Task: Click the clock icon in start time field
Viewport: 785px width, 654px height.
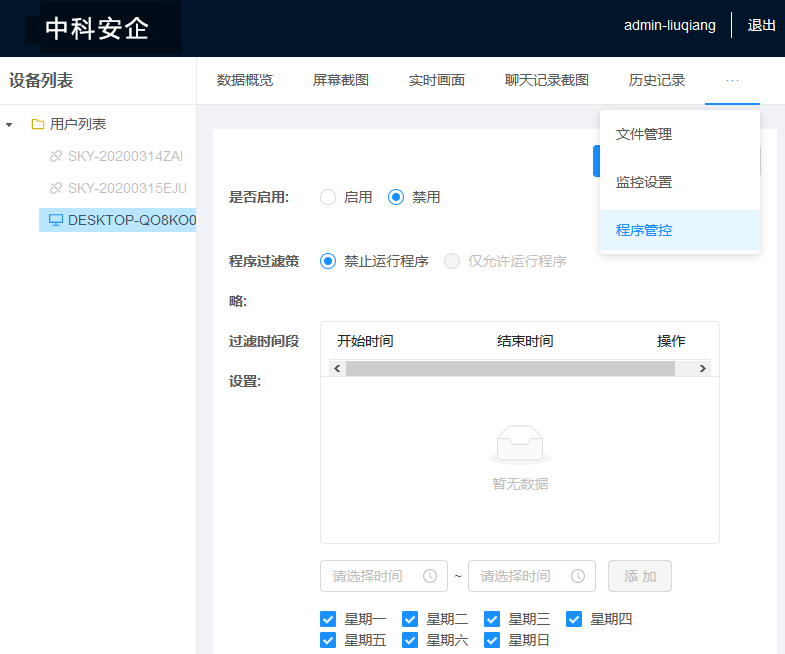Action: click(x=430, y=576)
